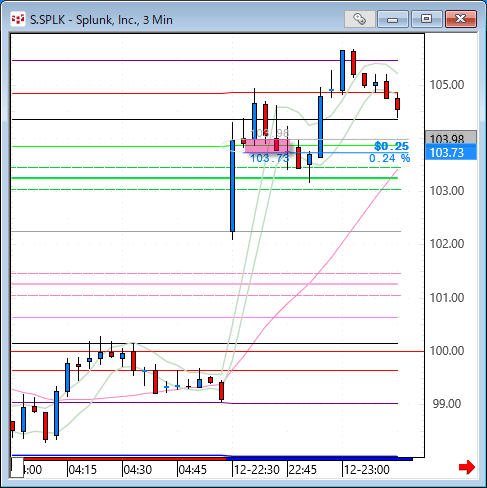Maximize the S.SPLK chart window

pyautogui.click(x=426, y=19)
